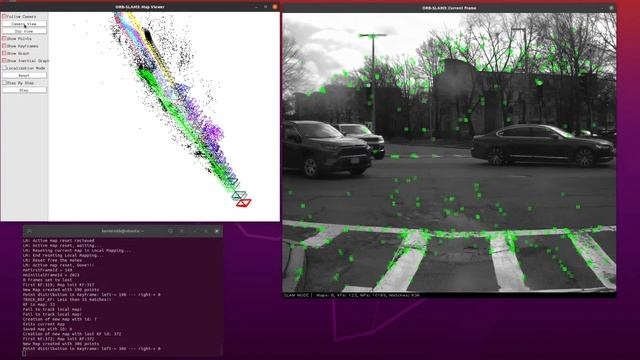640x360 pixels.
Task: Close the Current Frame window
Action: [x=611, y=8]
